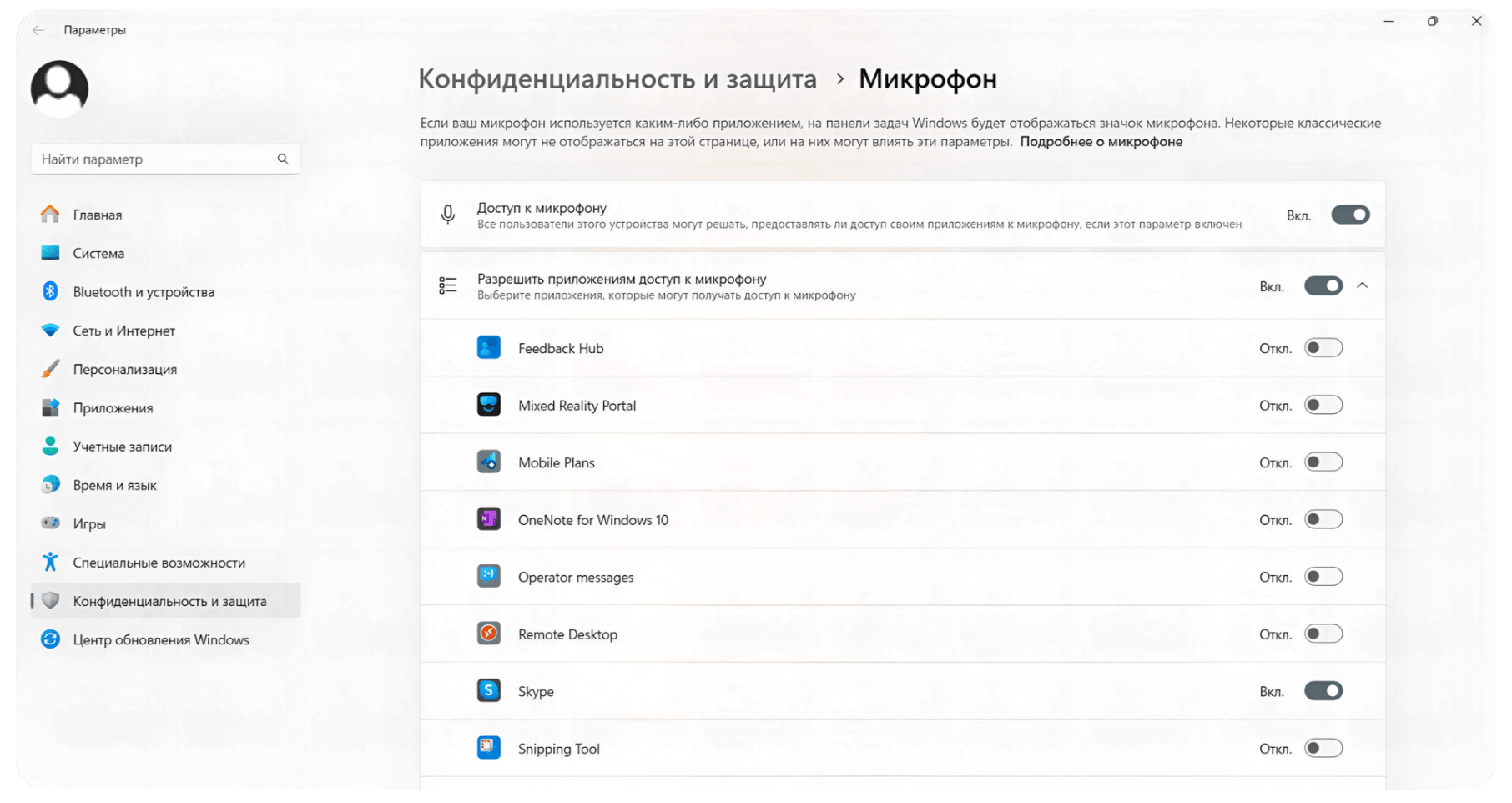This screenshot has height=803, width=1512.
Task: Click the Skype app icon
Action: (489, 691)
